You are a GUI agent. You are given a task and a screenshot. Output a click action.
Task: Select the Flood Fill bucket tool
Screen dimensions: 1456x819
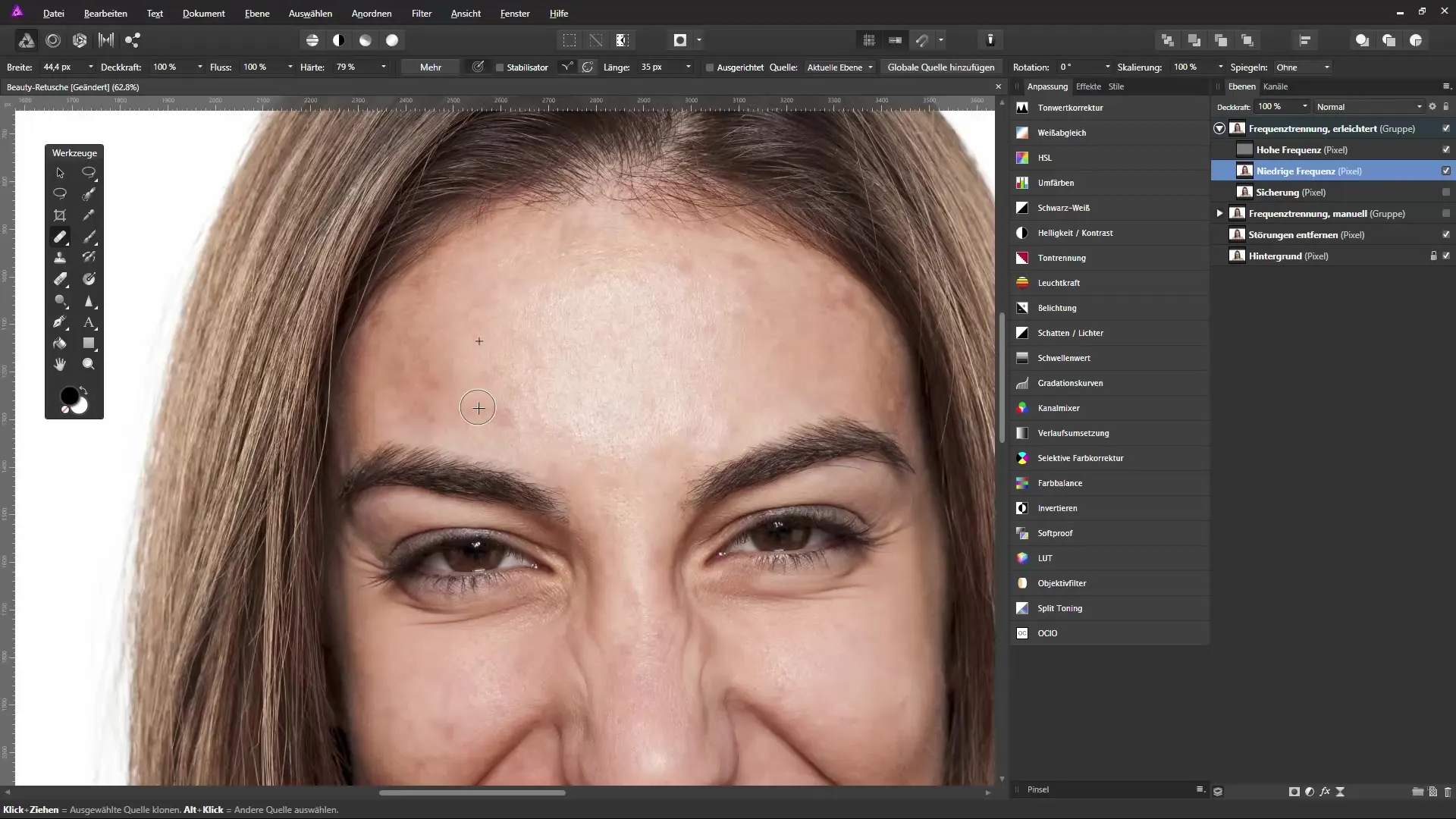60,343
